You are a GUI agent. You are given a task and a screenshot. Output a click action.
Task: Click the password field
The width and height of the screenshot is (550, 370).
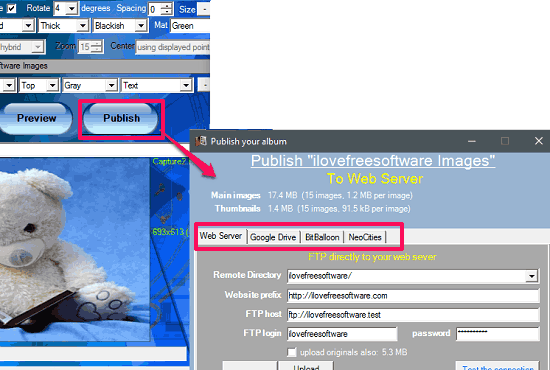(497, 334)
